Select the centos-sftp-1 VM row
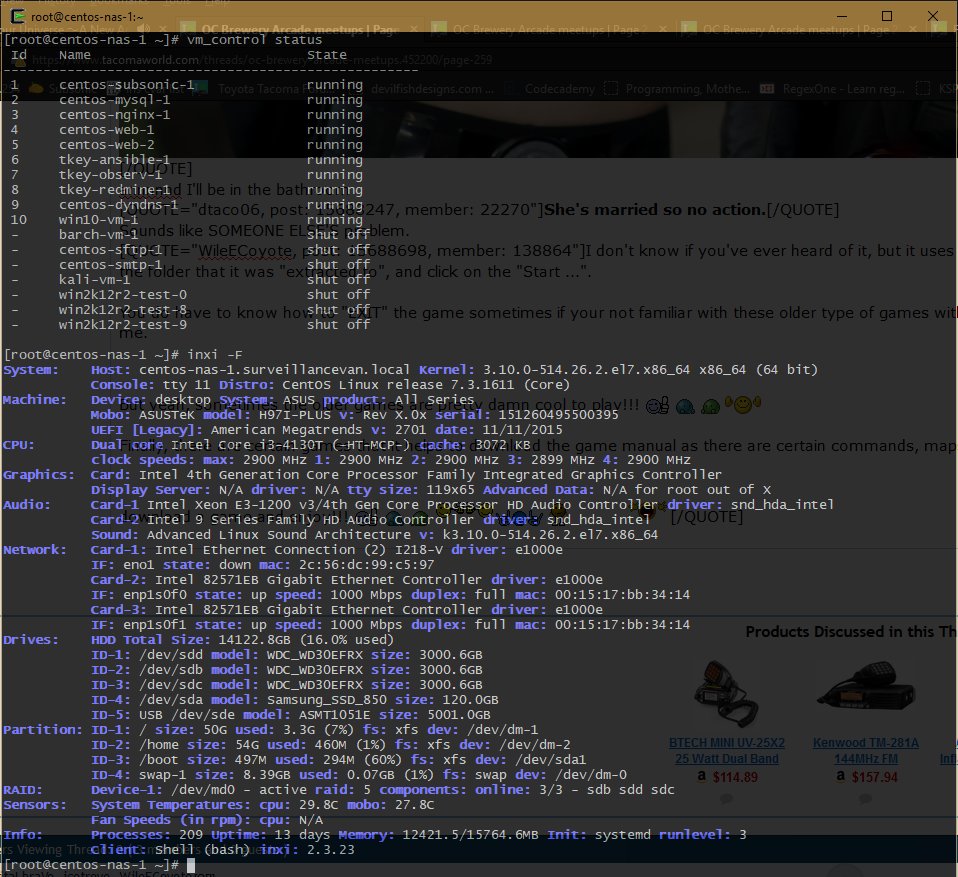This screenshot has width=958, height=877. (x=190, y=249)
